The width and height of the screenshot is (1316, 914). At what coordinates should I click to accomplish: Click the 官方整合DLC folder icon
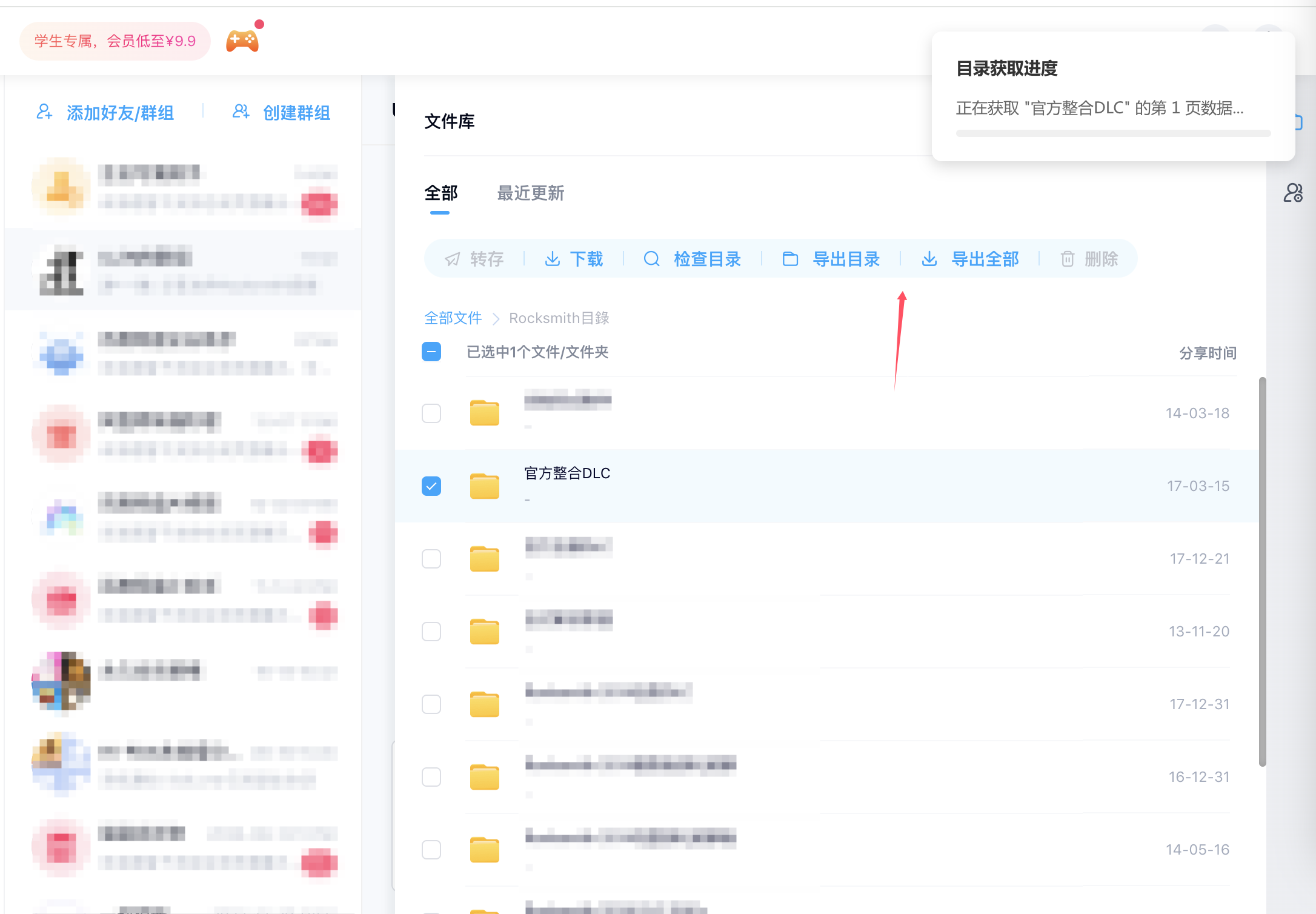point(485,486)
